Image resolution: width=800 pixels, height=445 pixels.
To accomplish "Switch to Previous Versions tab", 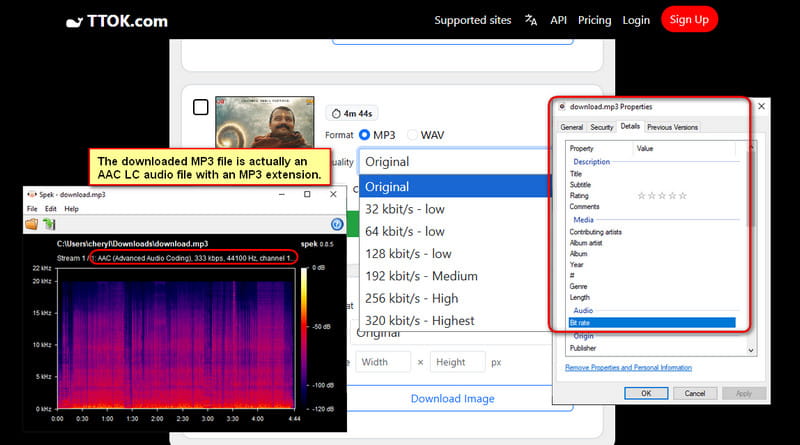I will click(672, 127).
